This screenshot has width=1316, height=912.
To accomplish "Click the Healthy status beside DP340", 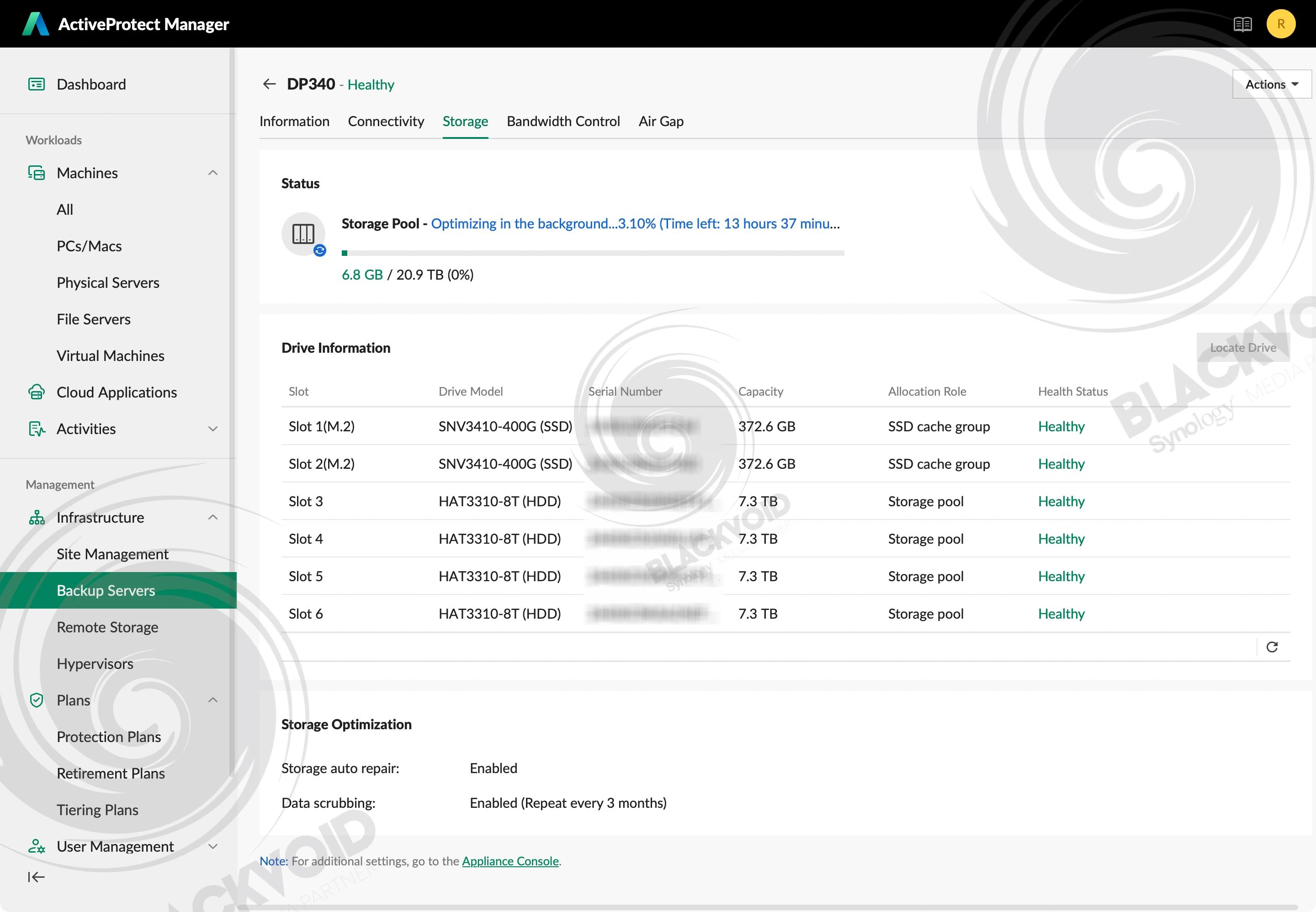I will tap(371, 85).
